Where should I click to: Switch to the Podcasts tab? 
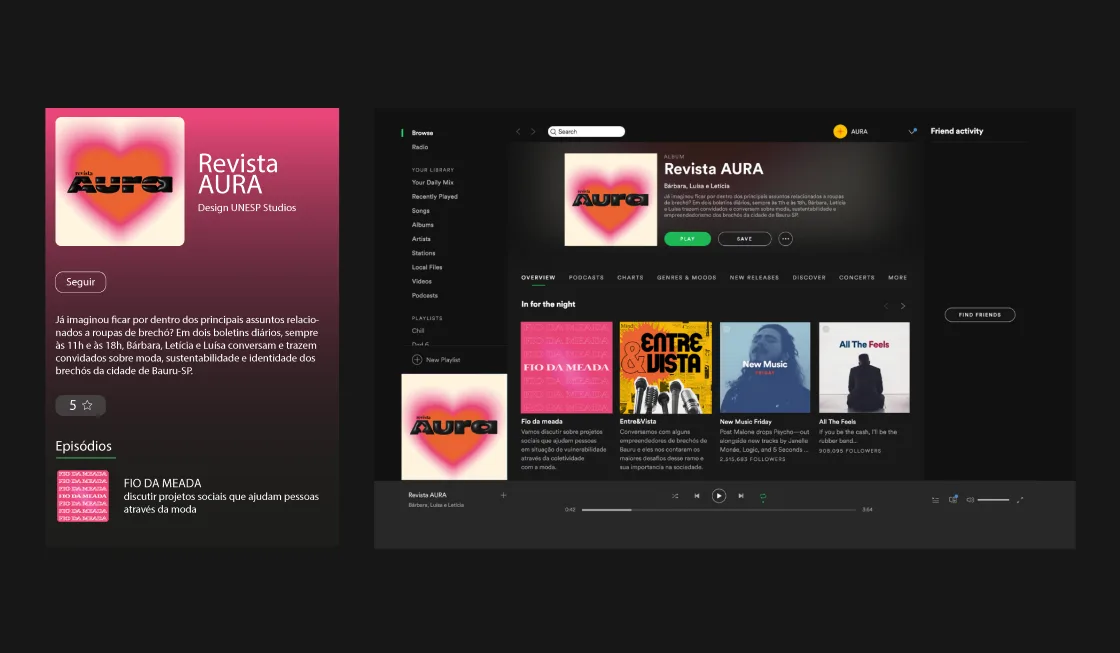586,277
